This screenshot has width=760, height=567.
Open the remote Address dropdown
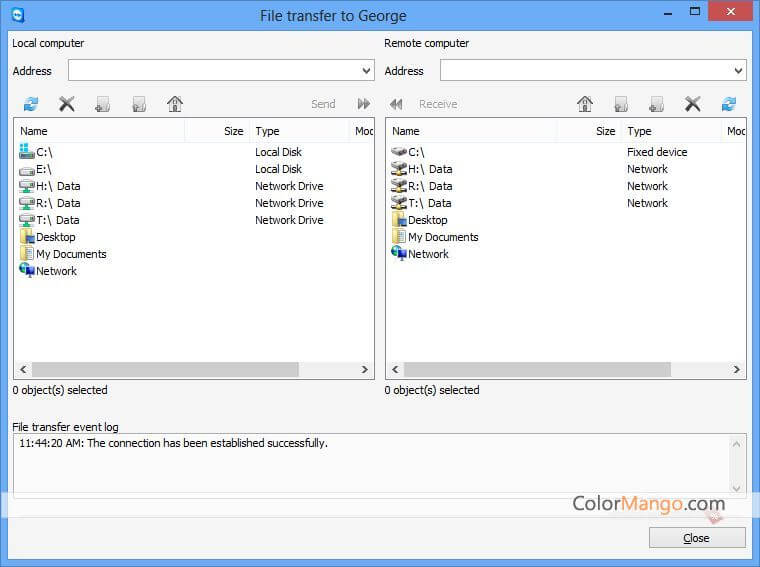pyautogui.click(x=738, y=71)
